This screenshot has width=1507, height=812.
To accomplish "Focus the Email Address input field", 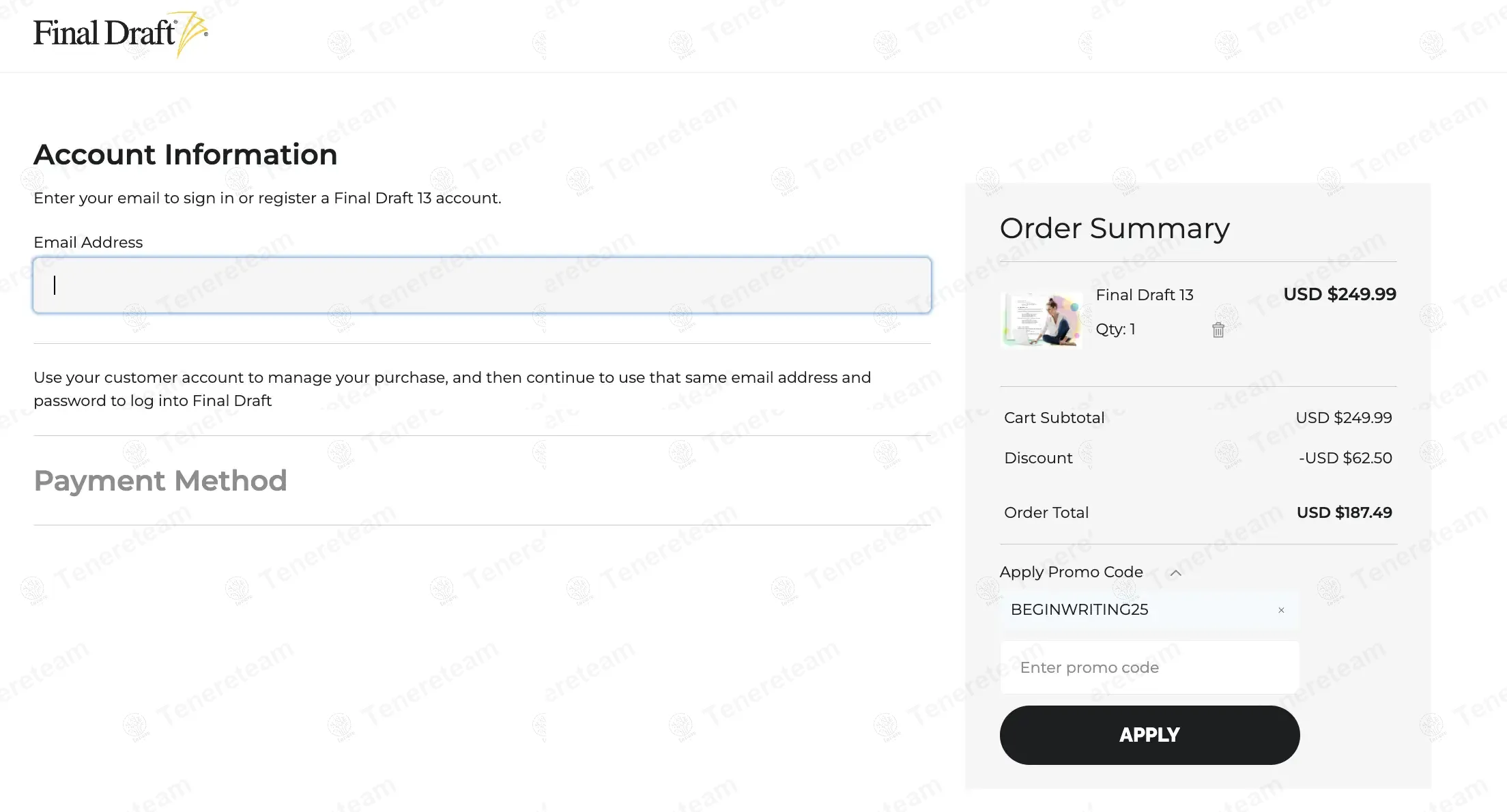I will tap(482, 285).
